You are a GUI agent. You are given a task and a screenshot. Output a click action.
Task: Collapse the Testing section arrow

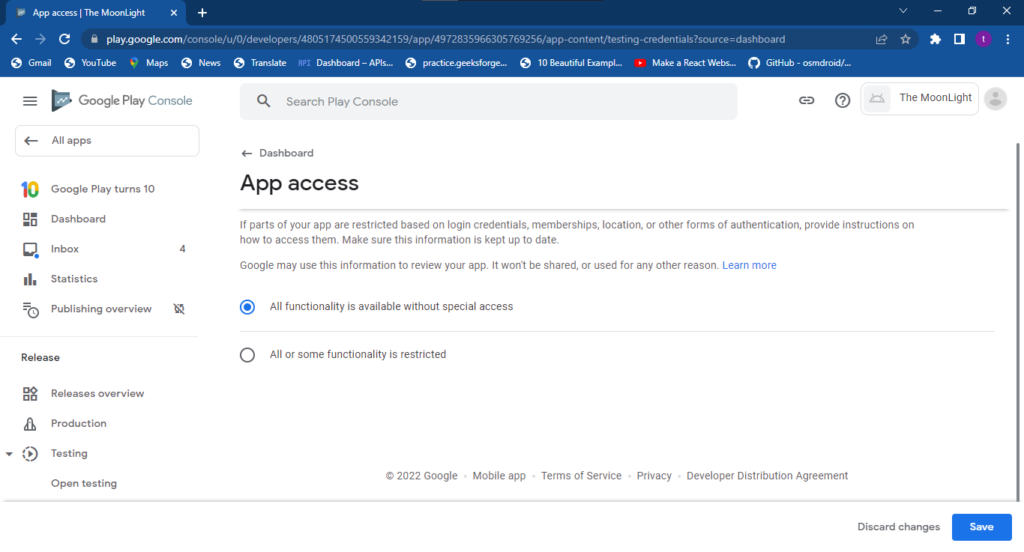tap(9, 453)
